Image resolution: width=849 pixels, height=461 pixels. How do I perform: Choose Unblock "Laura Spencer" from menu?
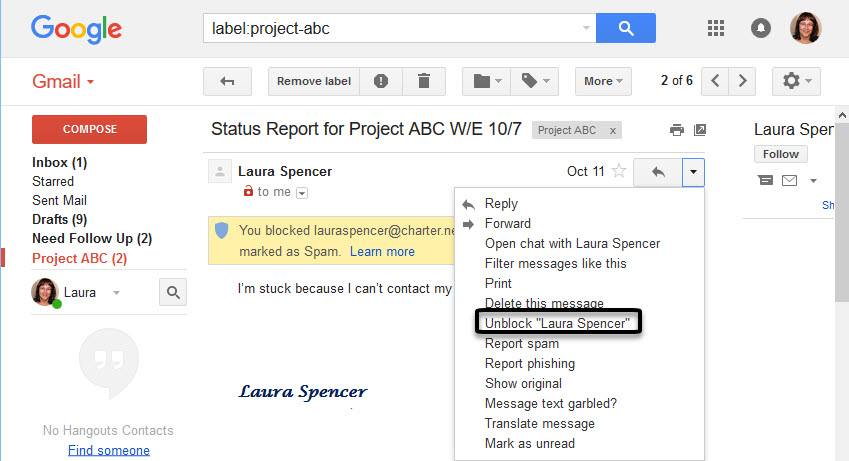click(558, 323)
